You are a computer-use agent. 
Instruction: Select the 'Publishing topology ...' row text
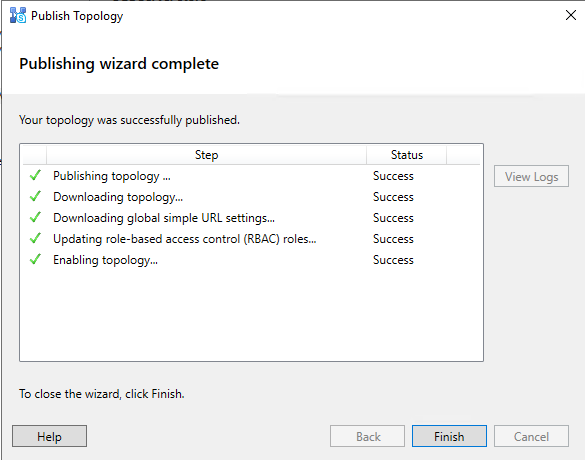click(112, 176)
